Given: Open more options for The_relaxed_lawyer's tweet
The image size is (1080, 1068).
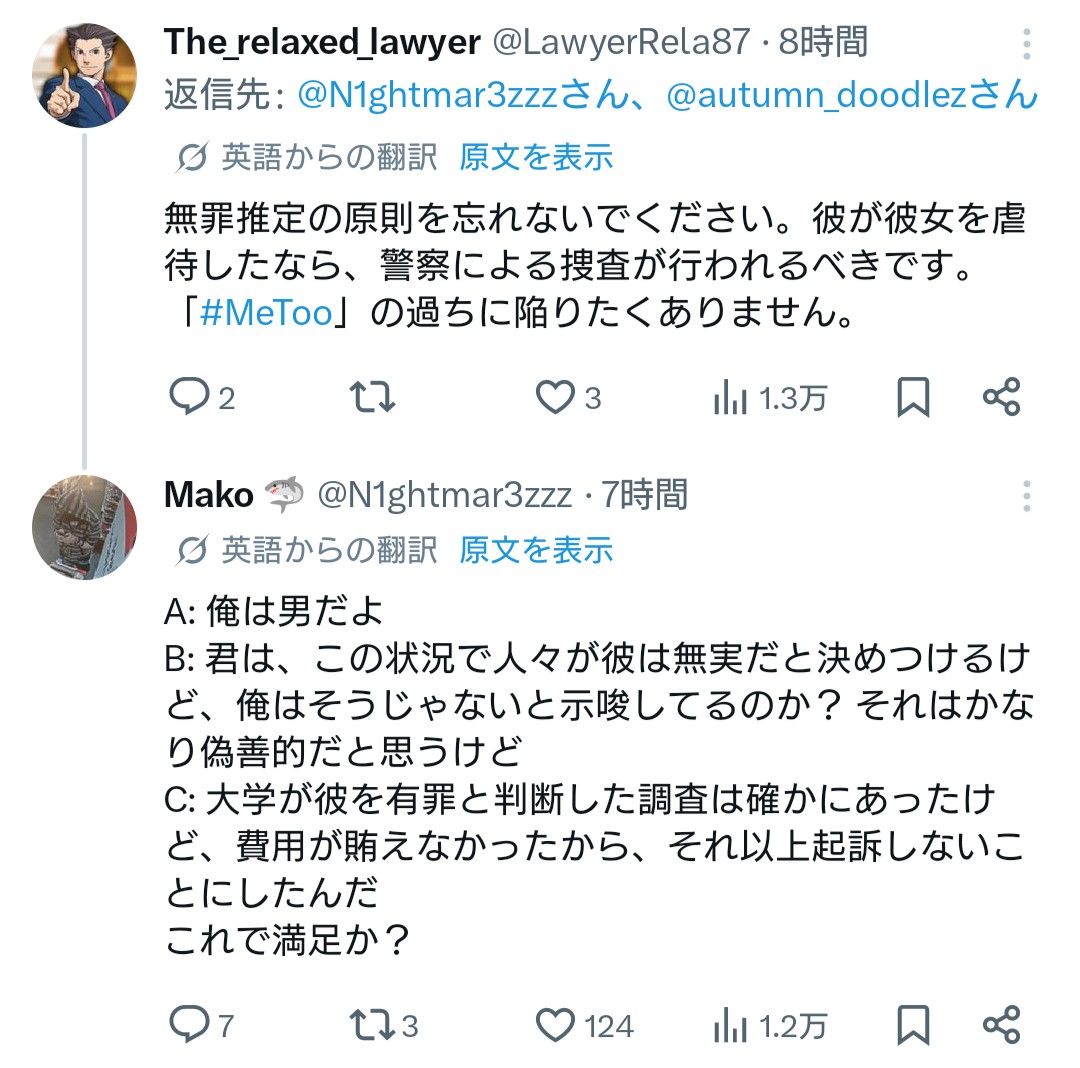Looking at the screenshot, I should coord(1027,44).
